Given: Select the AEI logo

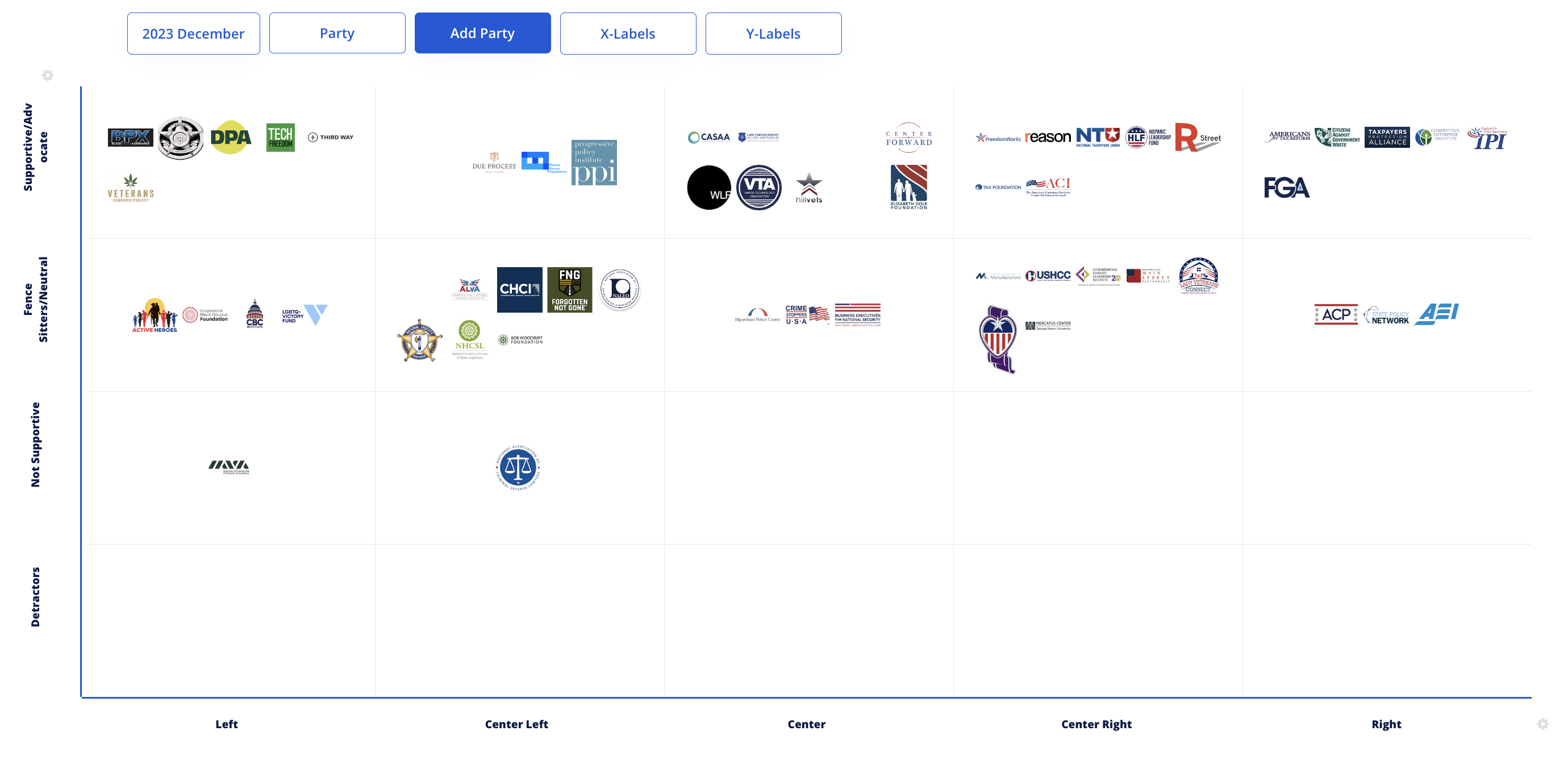Looking at the screenshot, I should pos(1437,315).
